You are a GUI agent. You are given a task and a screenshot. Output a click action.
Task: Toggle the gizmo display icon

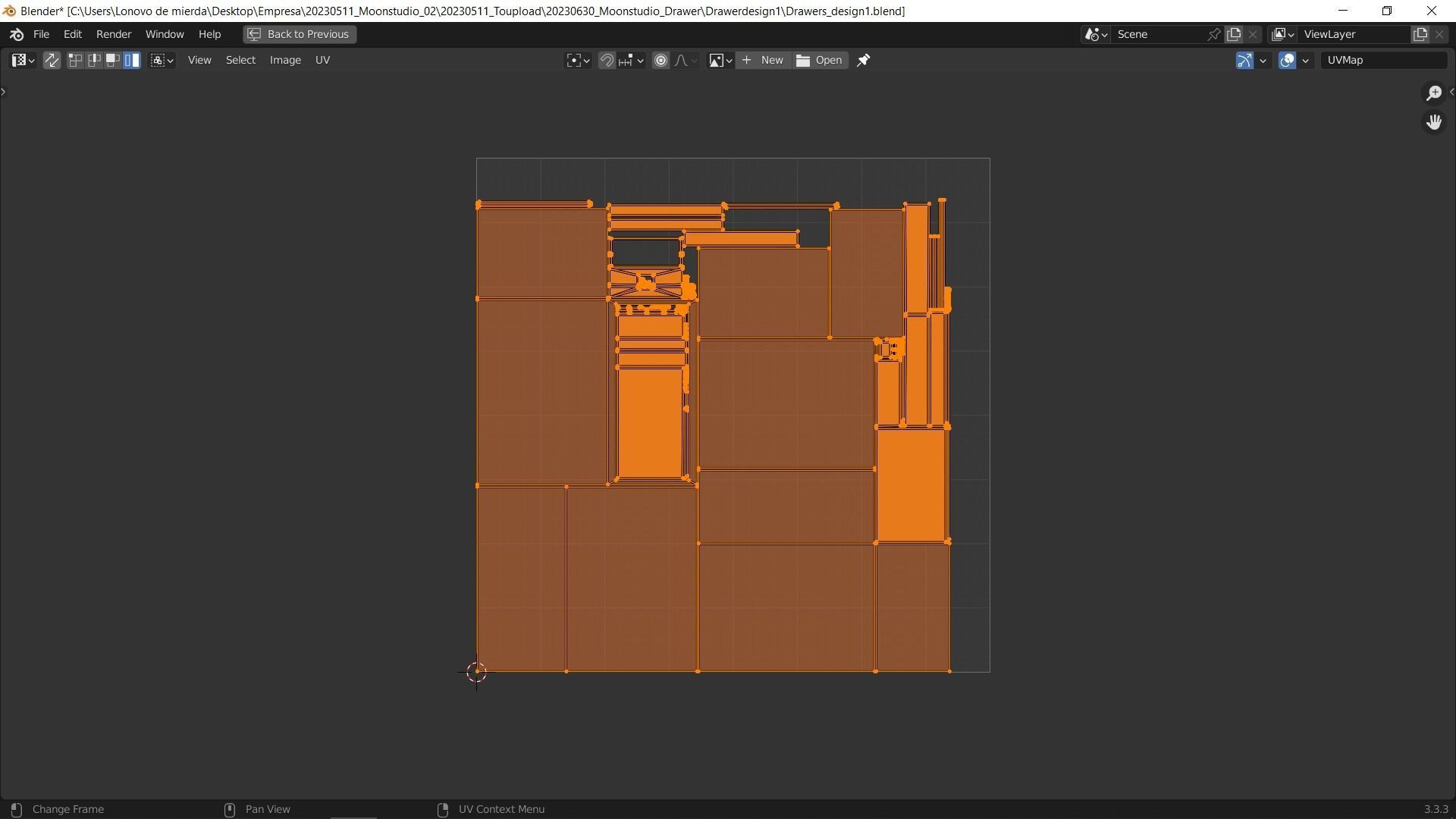pyautogui.click(x=1244, y=60)
